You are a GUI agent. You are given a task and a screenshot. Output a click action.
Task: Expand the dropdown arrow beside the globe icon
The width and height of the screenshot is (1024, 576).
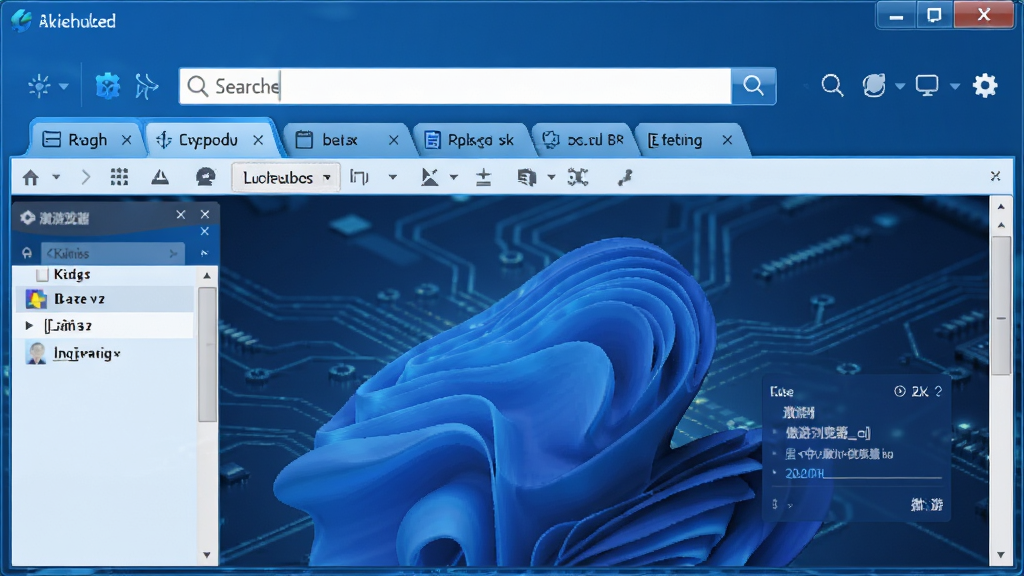tap(900, 86)
